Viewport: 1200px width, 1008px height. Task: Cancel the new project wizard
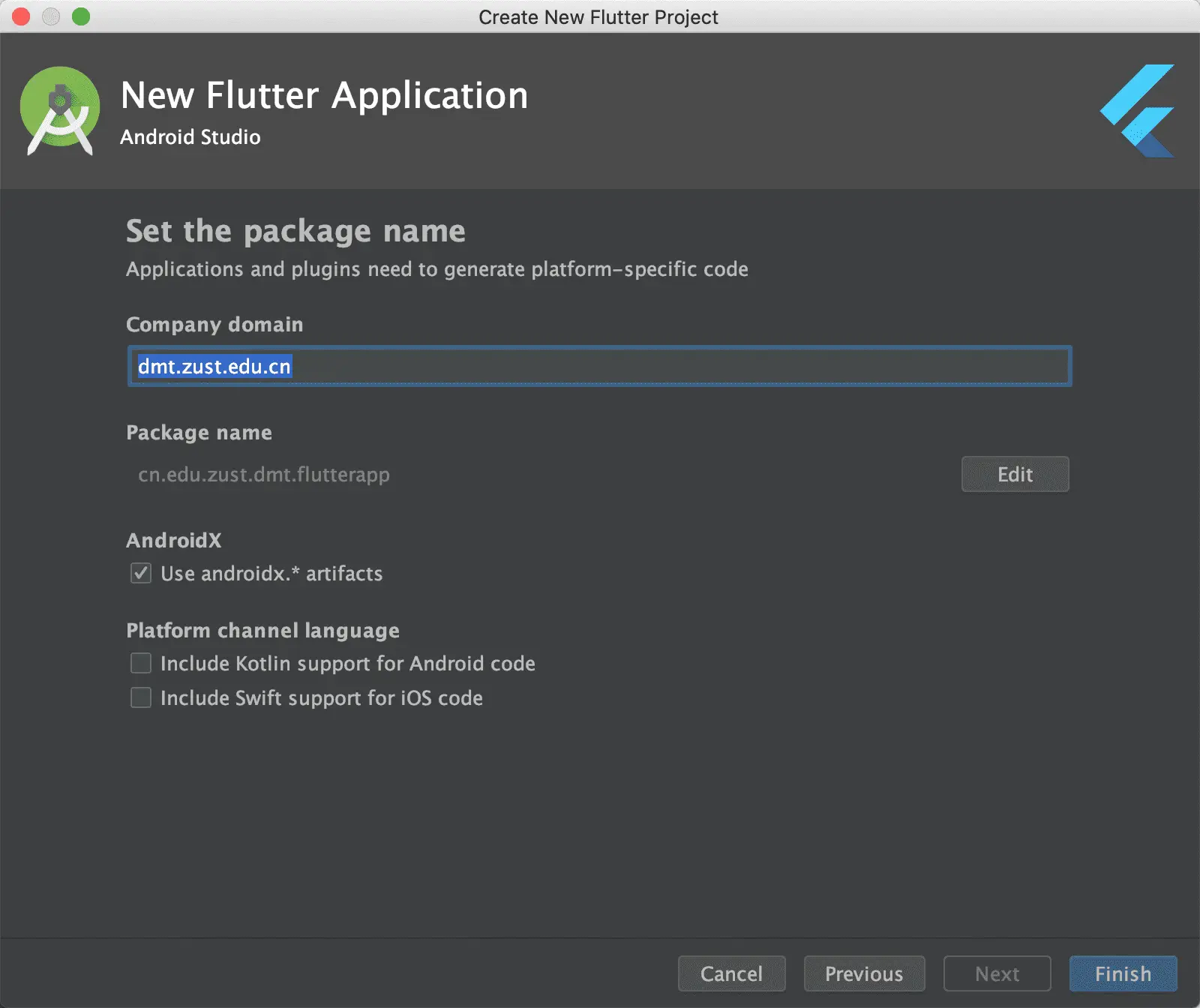(x=731, y=973)
